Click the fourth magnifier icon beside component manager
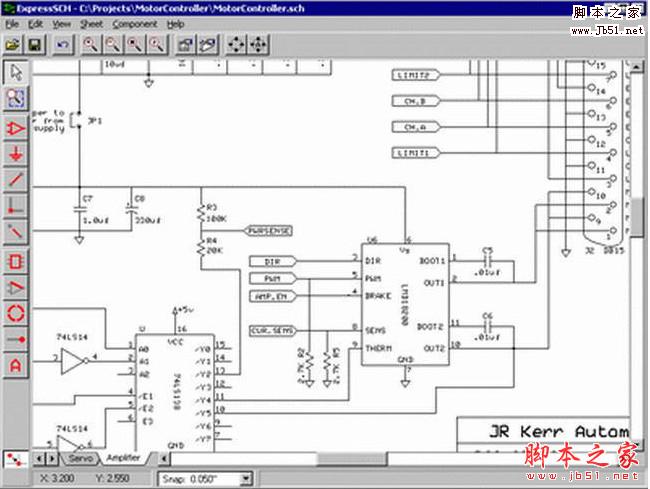 coord(157,44)
